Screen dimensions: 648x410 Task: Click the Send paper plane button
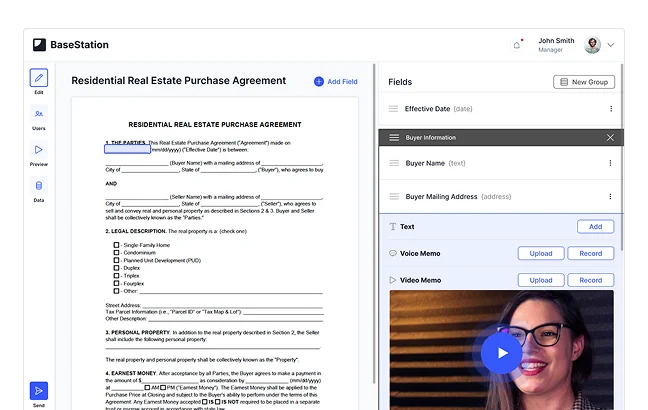click(38, 390)
